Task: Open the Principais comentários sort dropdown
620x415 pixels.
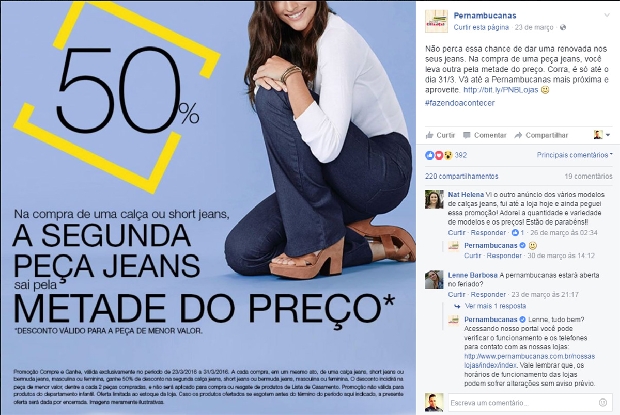Action: click(x=574, y=155)
